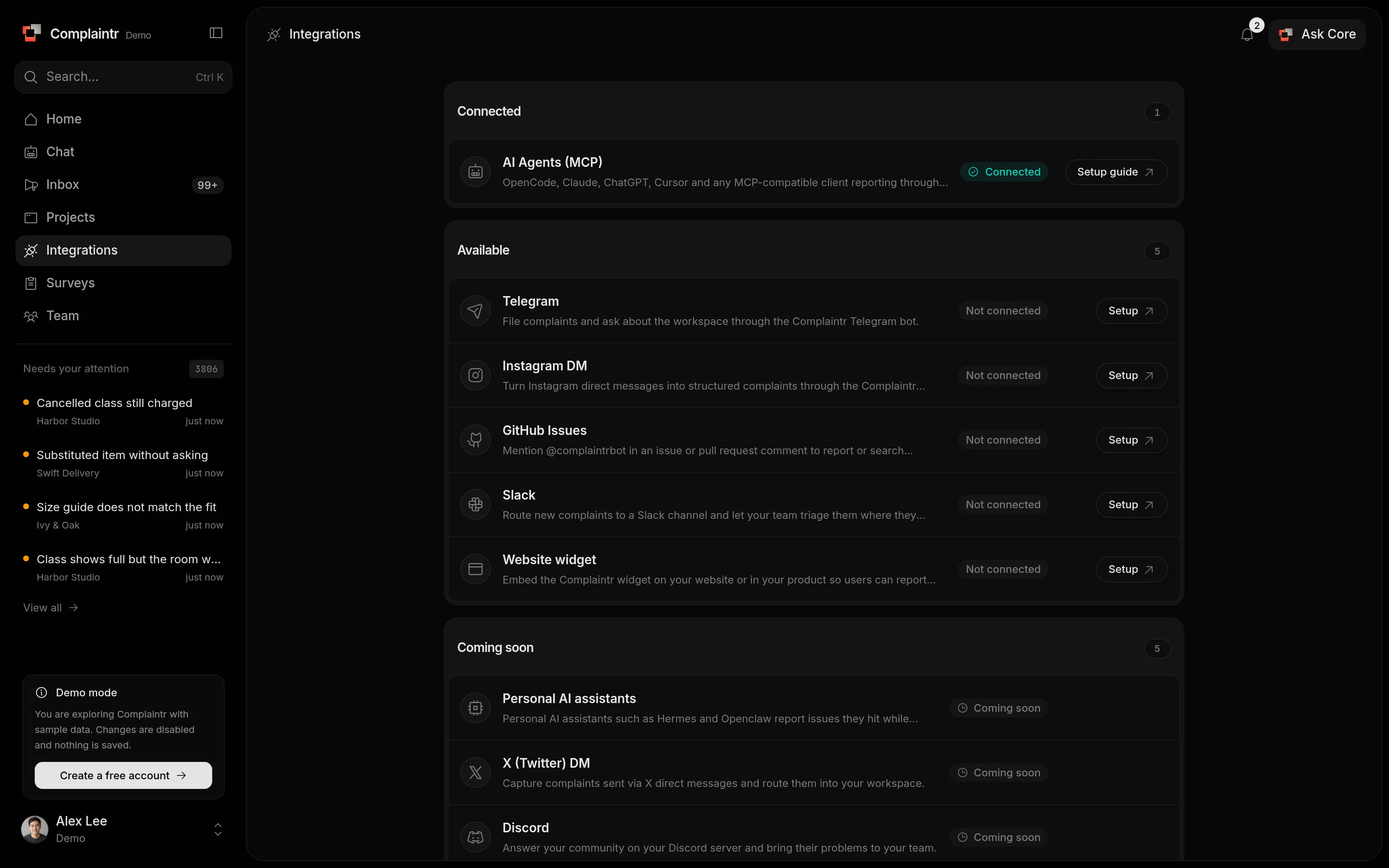The width and height of the screenshot is (1389, 868).
Task: Open notifications bell icon
Action: pyautogui.click(x=1247, y=34)
